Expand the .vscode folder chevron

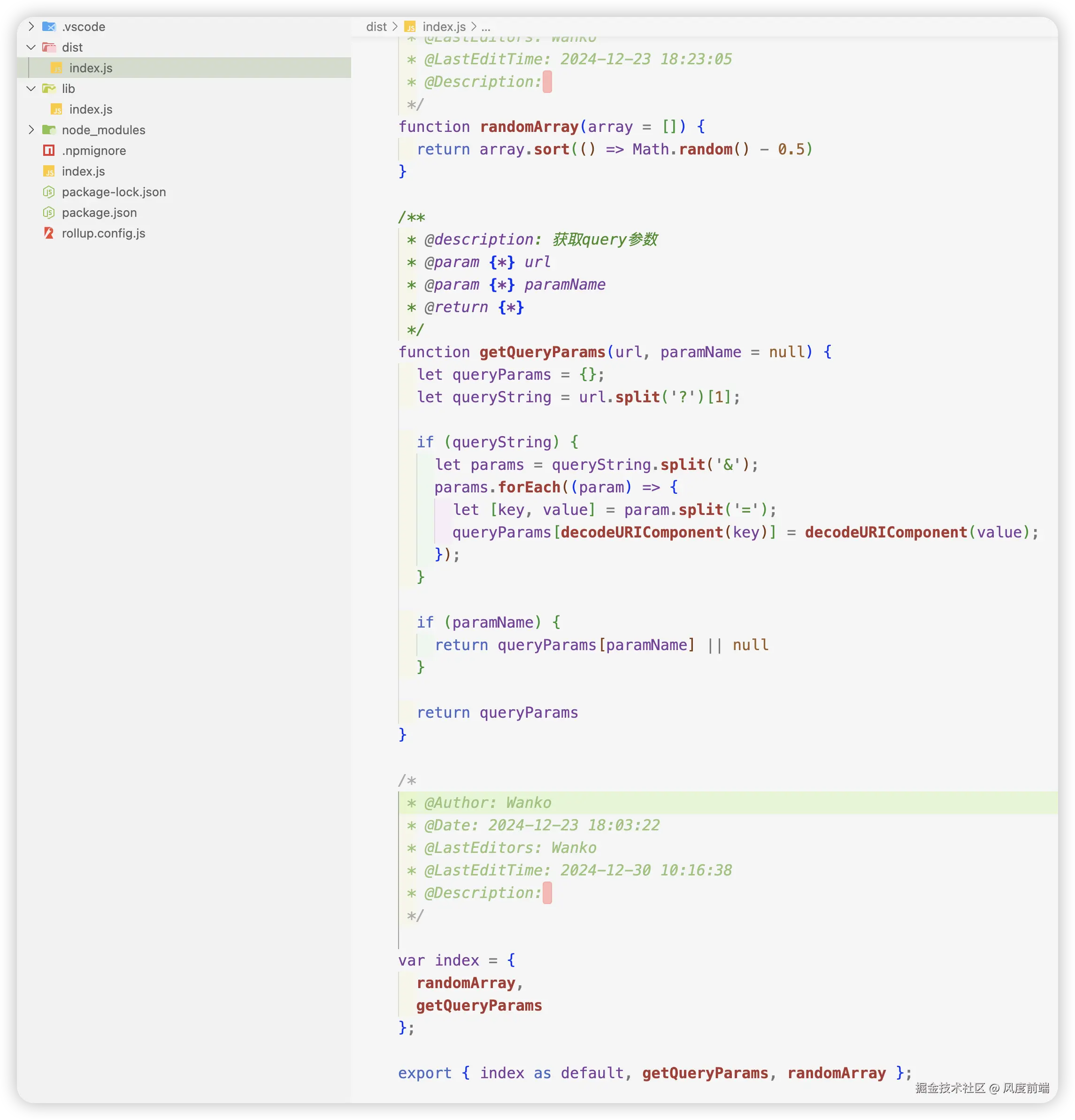[31, 27]
